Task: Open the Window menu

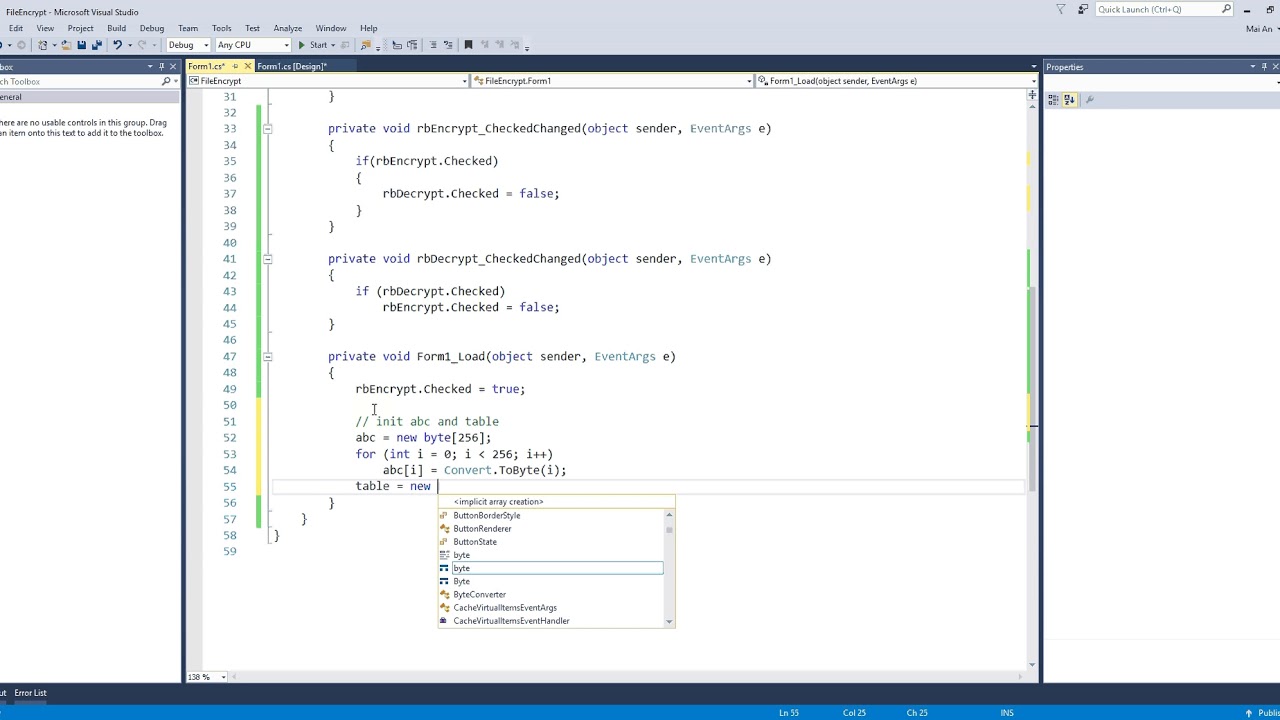Action: point(331,28)
